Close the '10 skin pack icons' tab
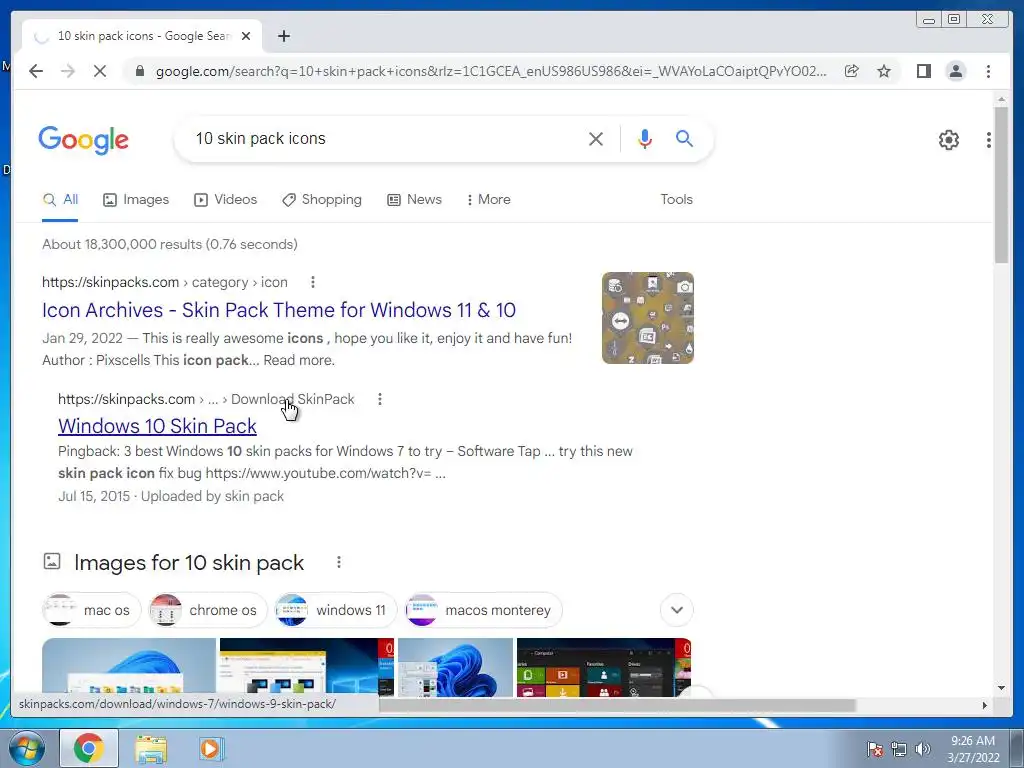This screenshot has height=768, width=1024. [x=246, y=36]
